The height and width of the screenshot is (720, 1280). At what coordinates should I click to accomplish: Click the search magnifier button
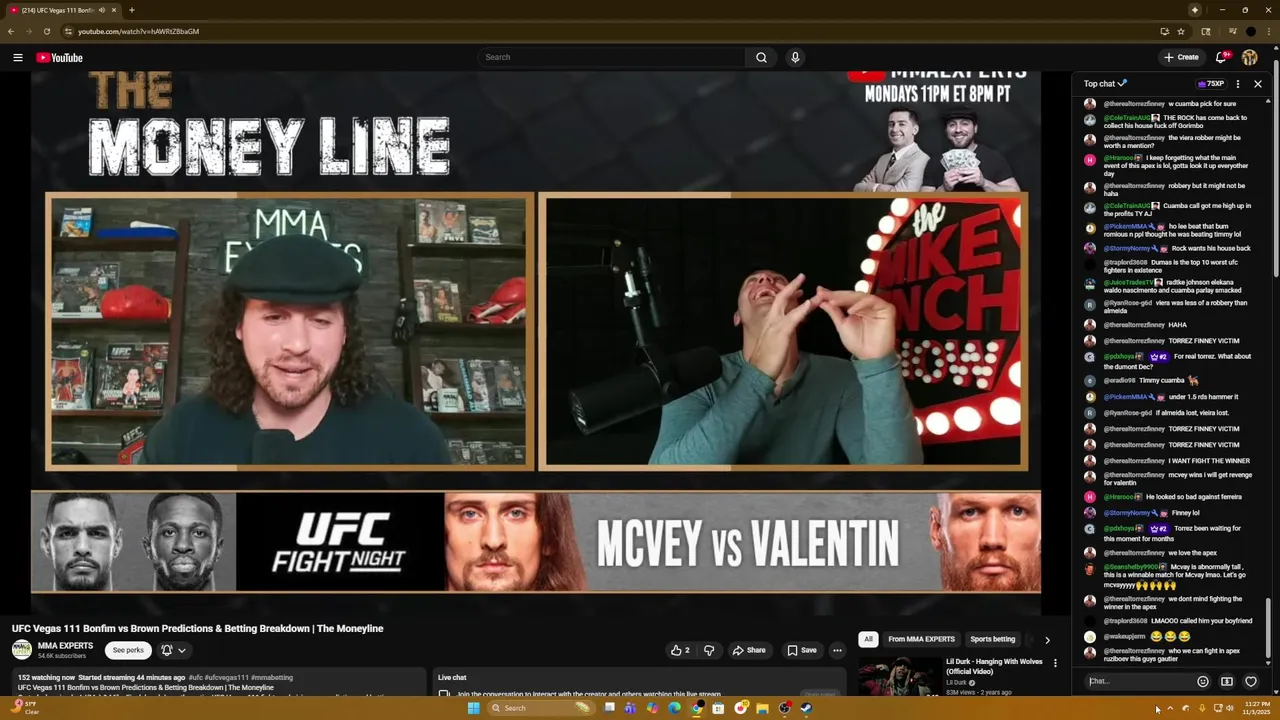[x=761, y=57]
